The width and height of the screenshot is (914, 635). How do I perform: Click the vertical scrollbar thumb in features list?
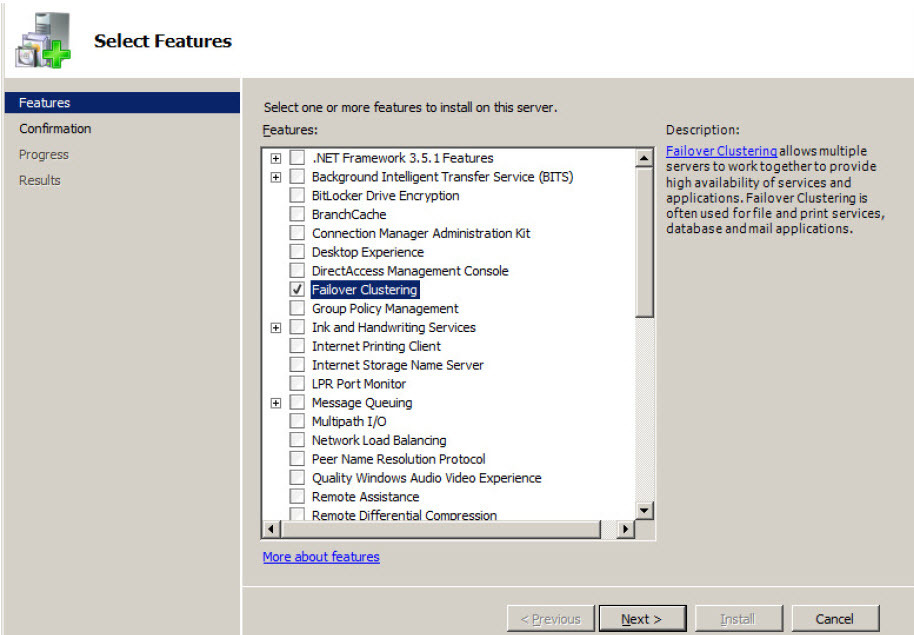point(644,243)
